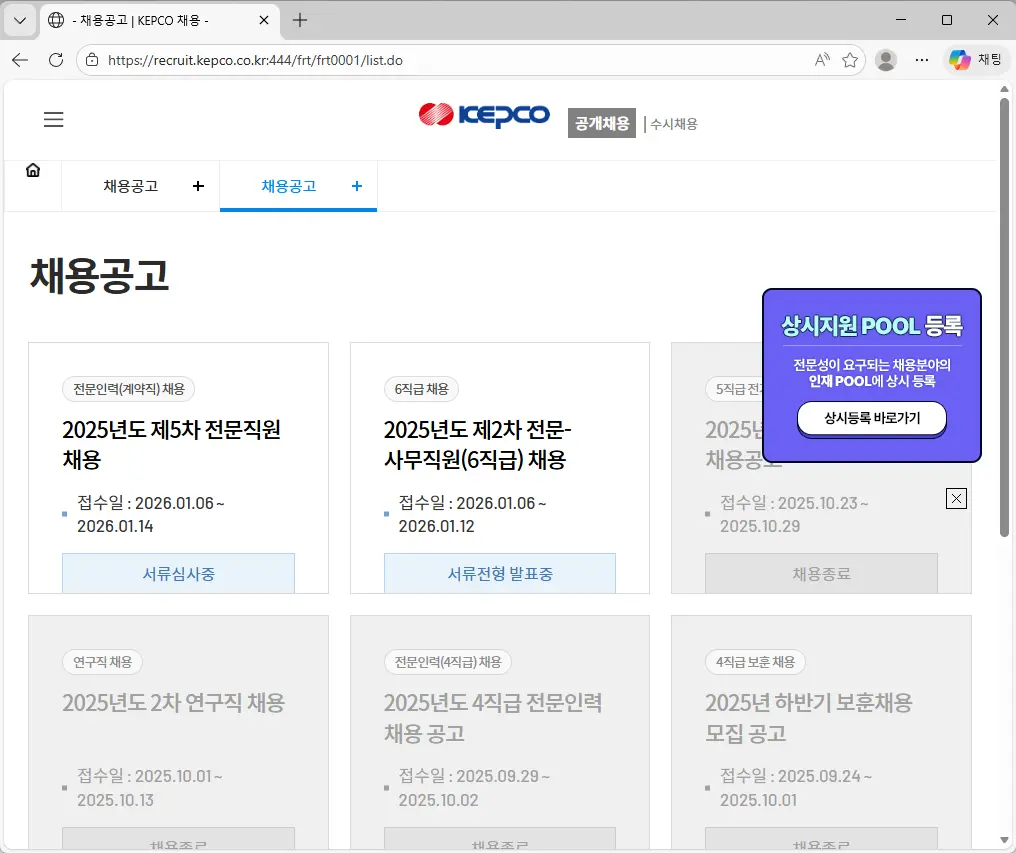
Task: Expand the active 채용공고 tab plus control
Action: coord(355,186)
